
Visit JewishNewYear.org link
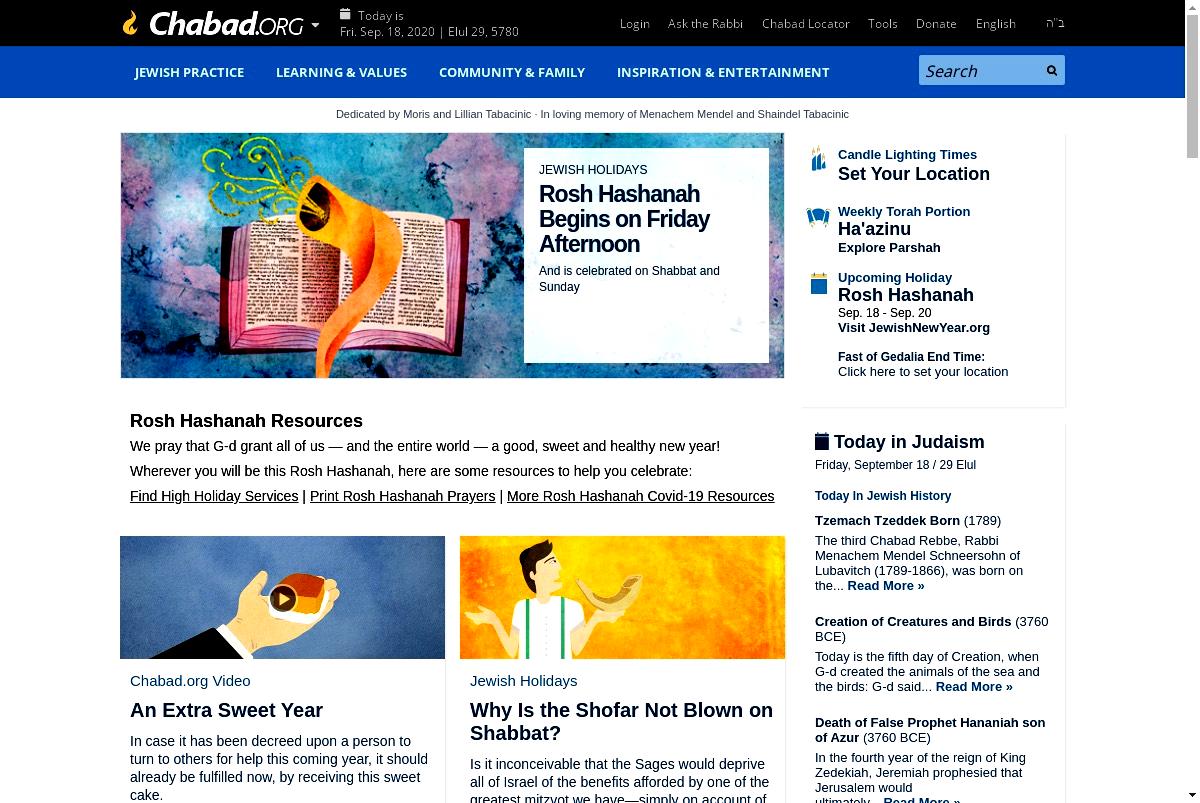[914, 328]
